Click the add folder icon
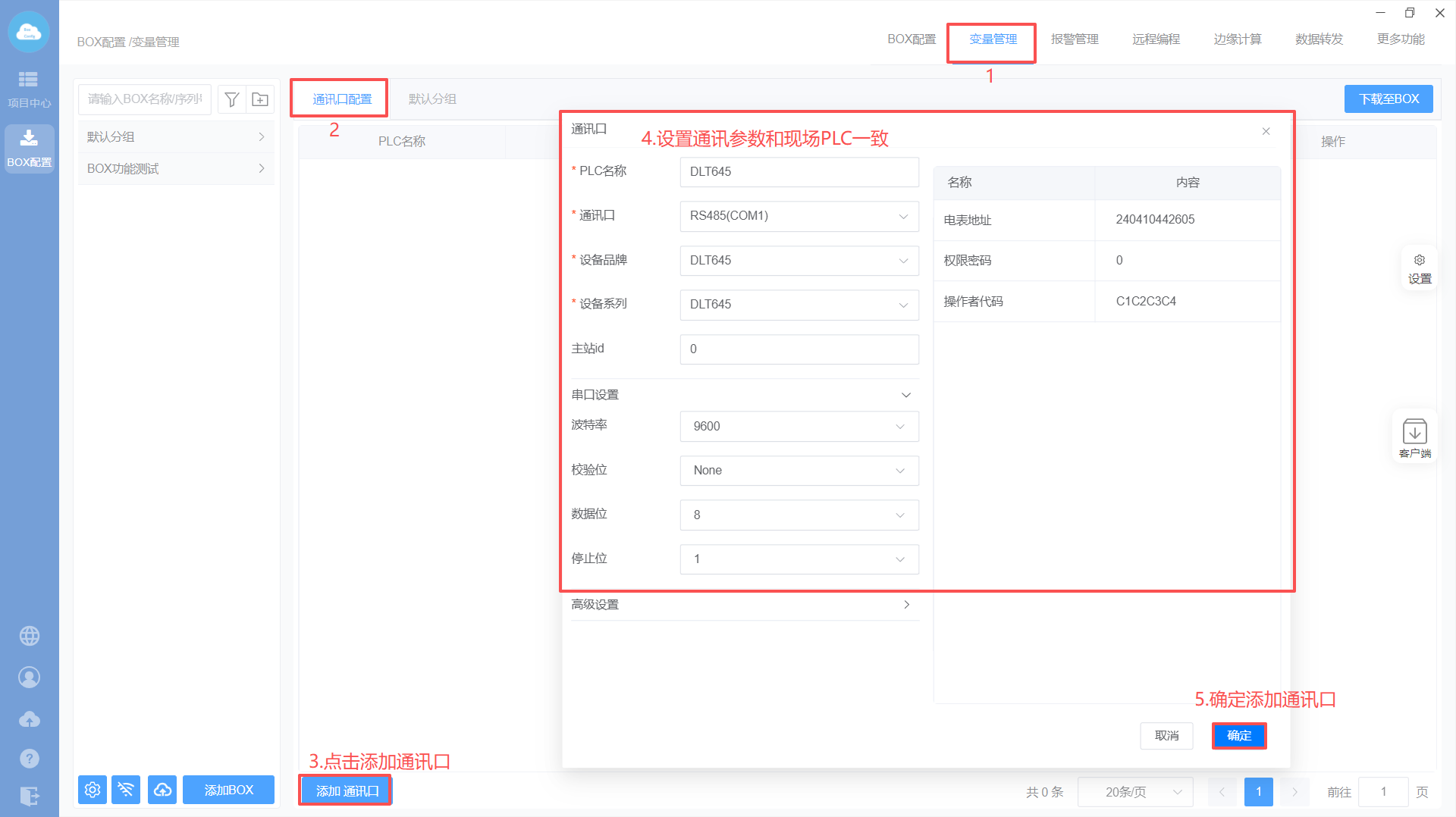Viewport: 1456px width, 817px height. (x=260, y=99)
